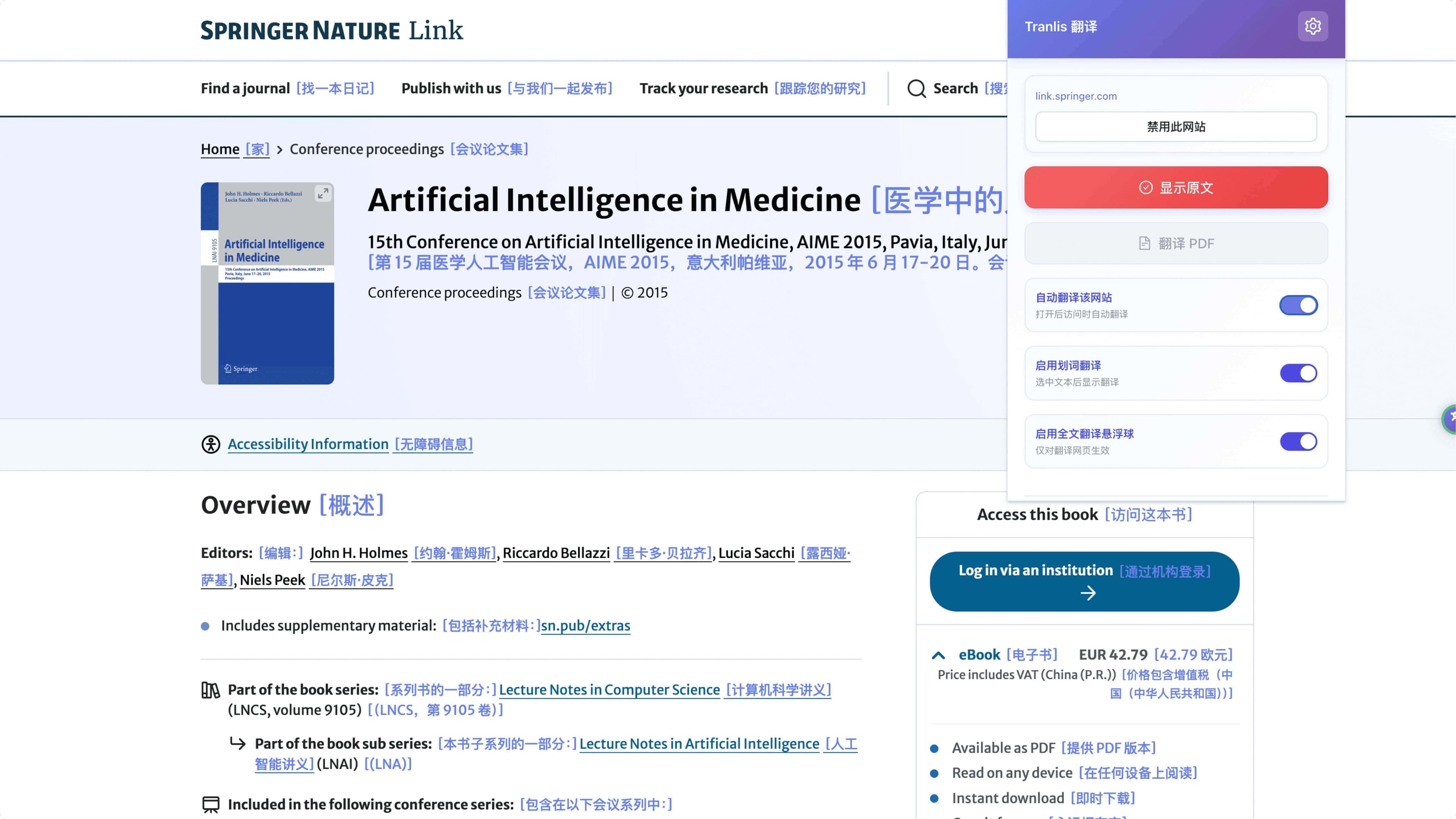
Task: Click the search magnifier icon
Action: click(x=916, y=89)
